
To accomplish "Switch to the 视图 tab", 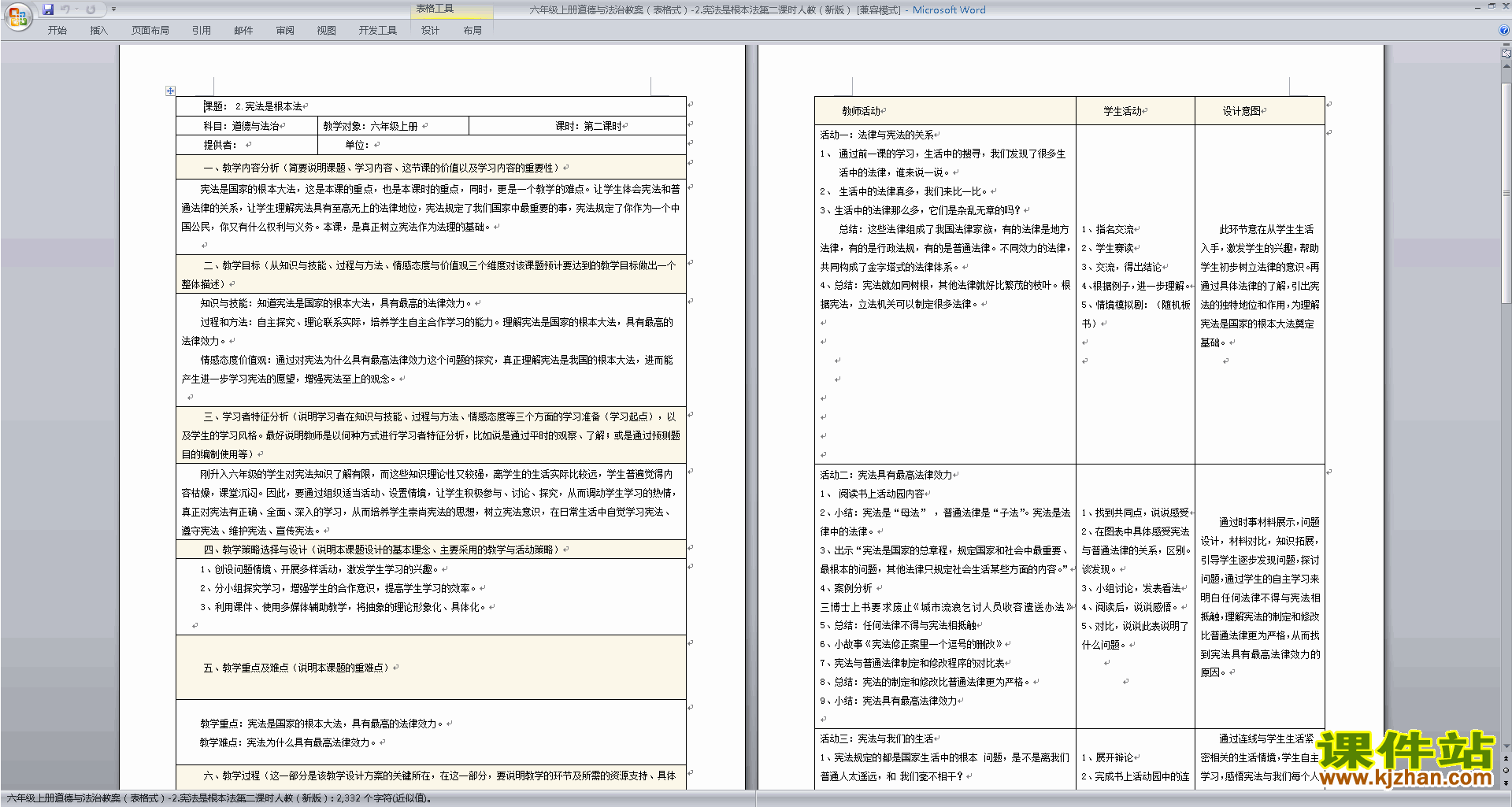I will 327,31.
